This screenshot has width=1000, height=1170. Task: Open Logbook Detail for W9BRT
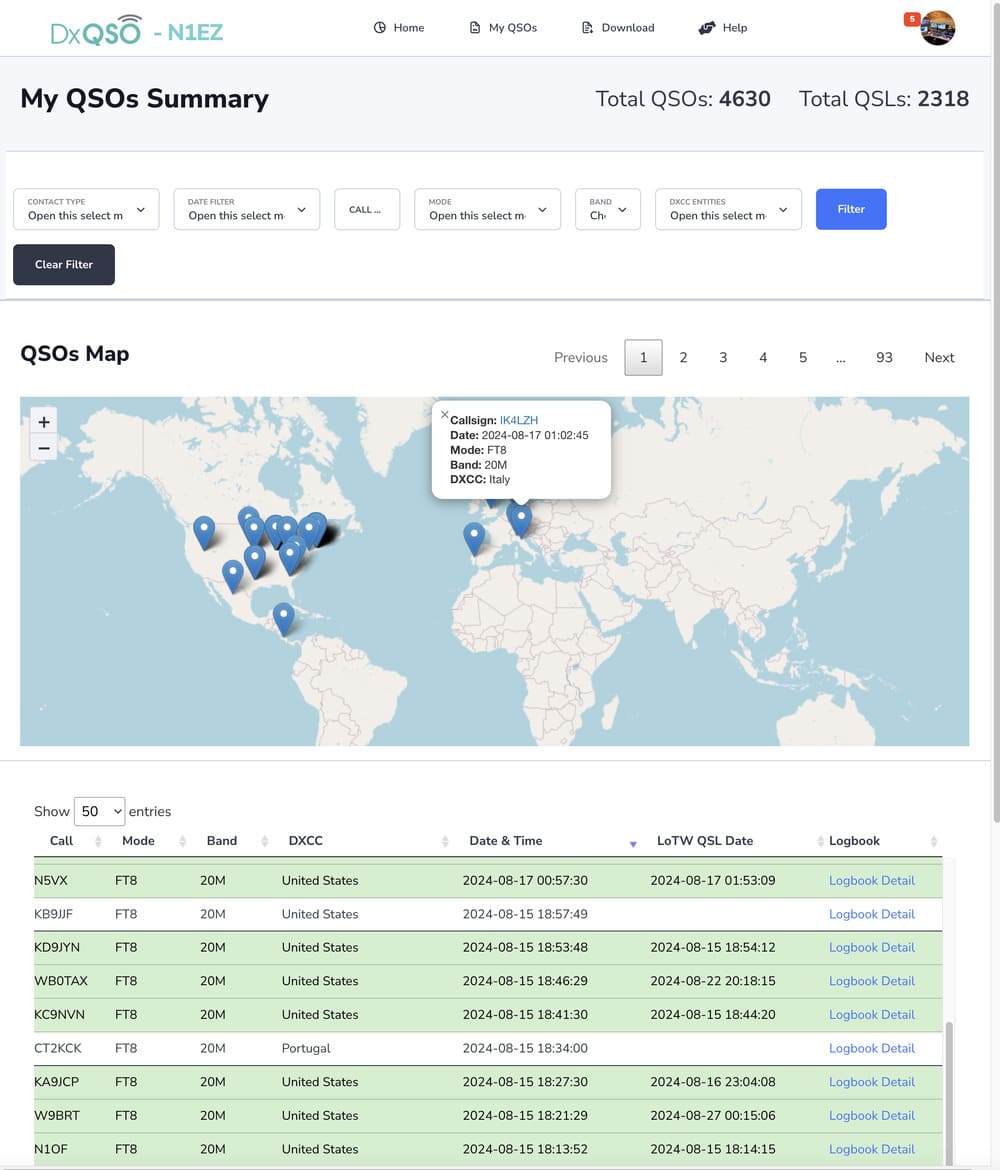[x=872, y=1116]
